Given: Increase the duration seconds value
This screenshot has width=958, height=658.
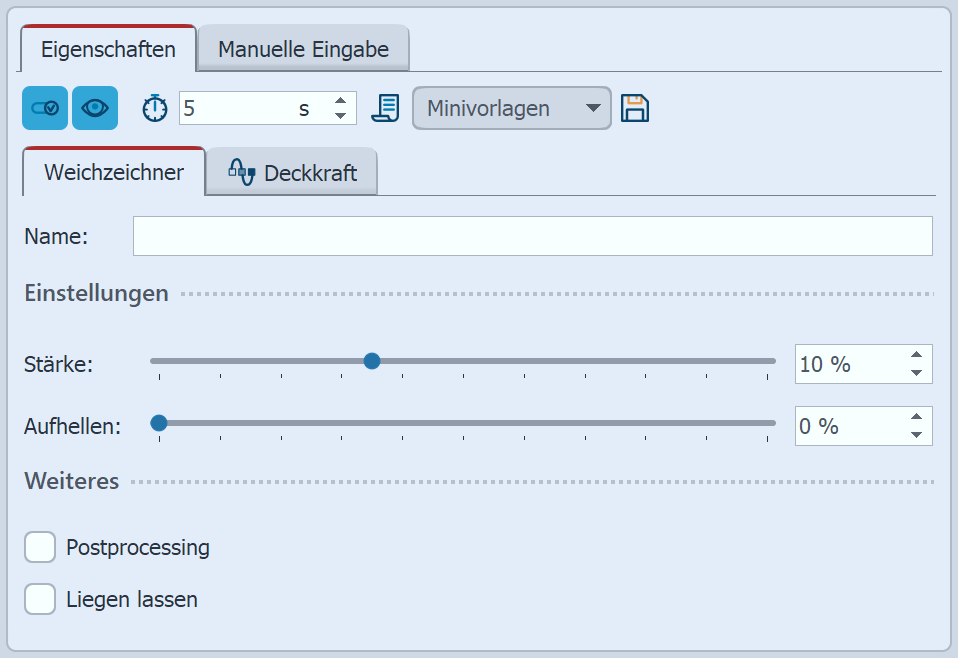Looking at the screenshot, I should (340, 100).
